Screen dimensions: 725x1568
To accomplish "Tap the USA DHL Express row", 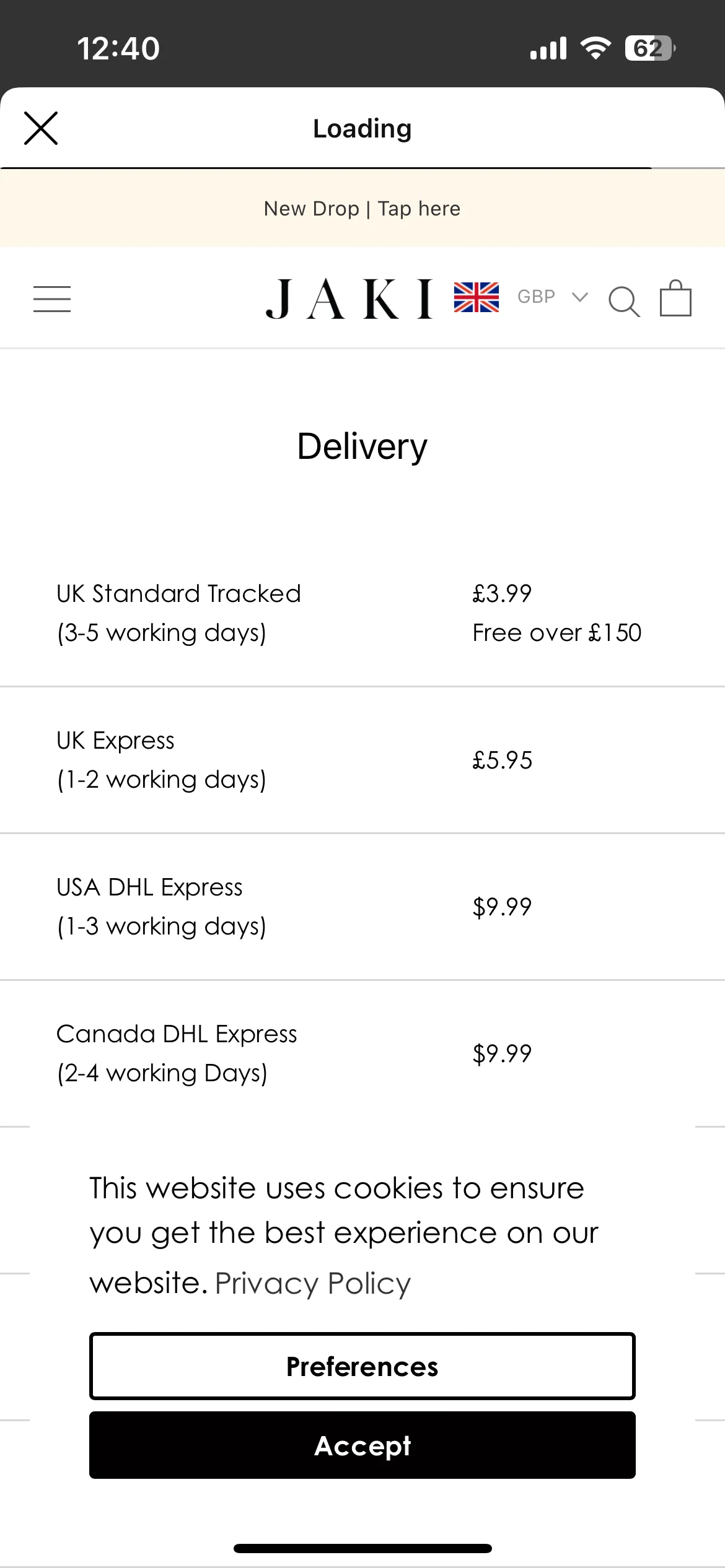I will (362, 907).
